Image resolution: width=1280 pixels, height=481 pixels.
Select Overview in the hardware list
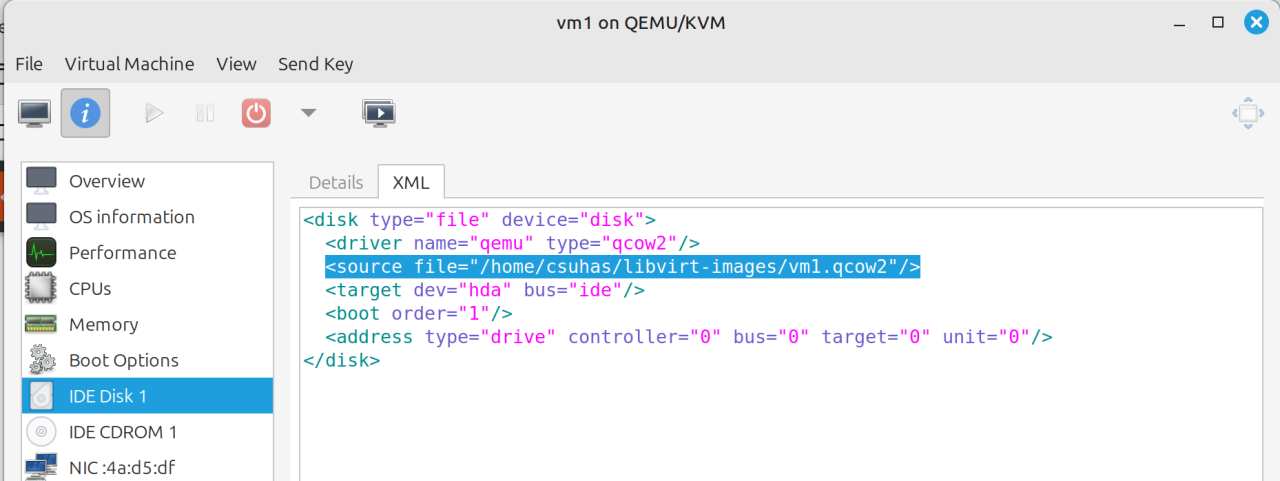tap(106, 181)
